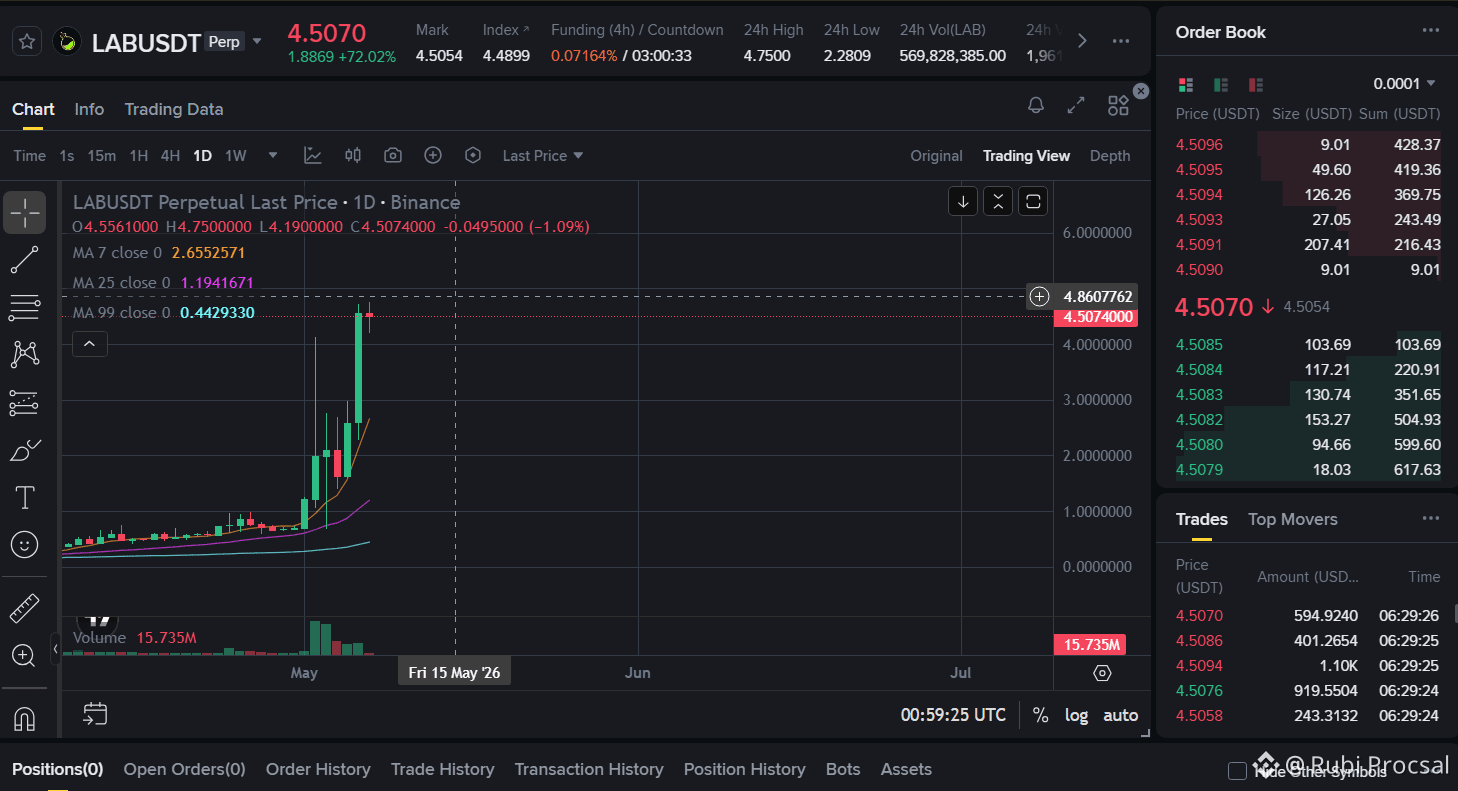
Task: Open the technical indicators icon in chart toolbar
Action: click(x=313, y=155)
